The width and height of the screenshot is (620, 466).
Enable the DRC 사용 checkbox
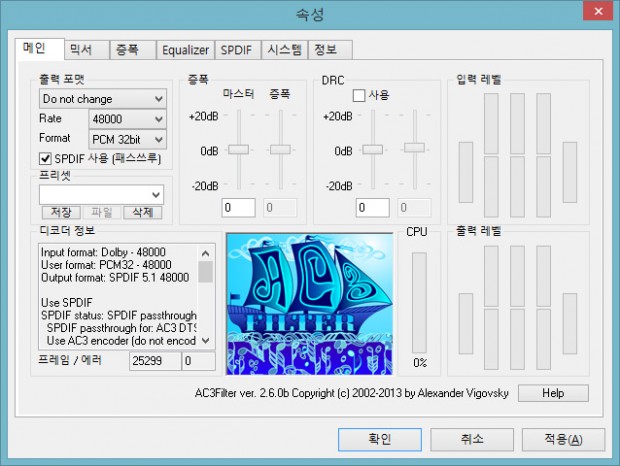coord(359,95)
